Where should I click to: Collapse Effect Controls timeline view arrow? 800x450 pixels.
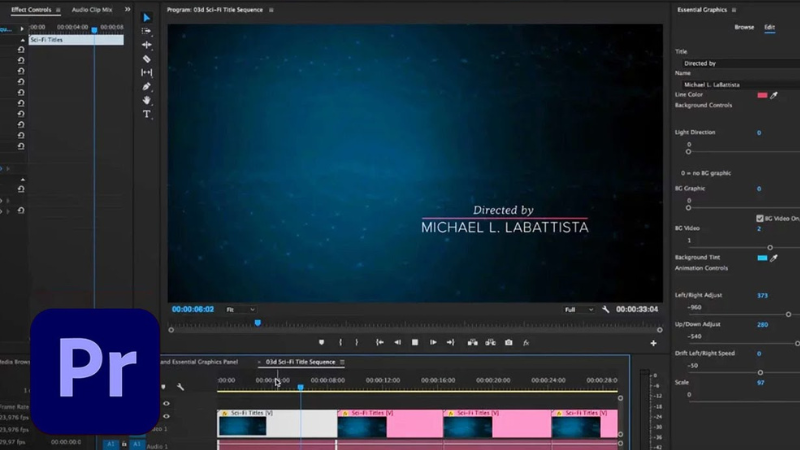[x=22, y=29]
